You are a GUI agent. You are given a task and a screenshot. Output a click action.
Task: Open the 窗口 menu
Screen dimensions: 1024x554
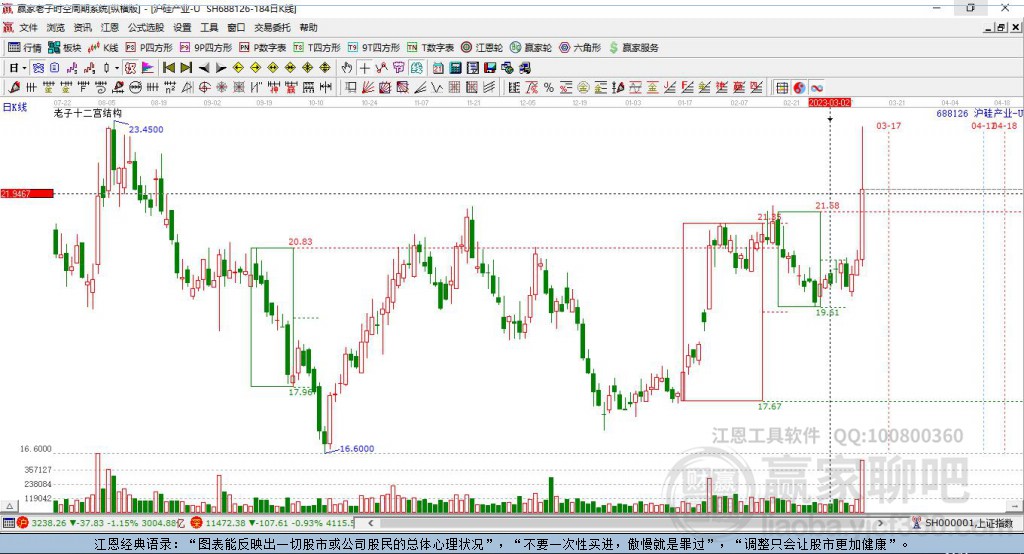[x=236, y=27]
